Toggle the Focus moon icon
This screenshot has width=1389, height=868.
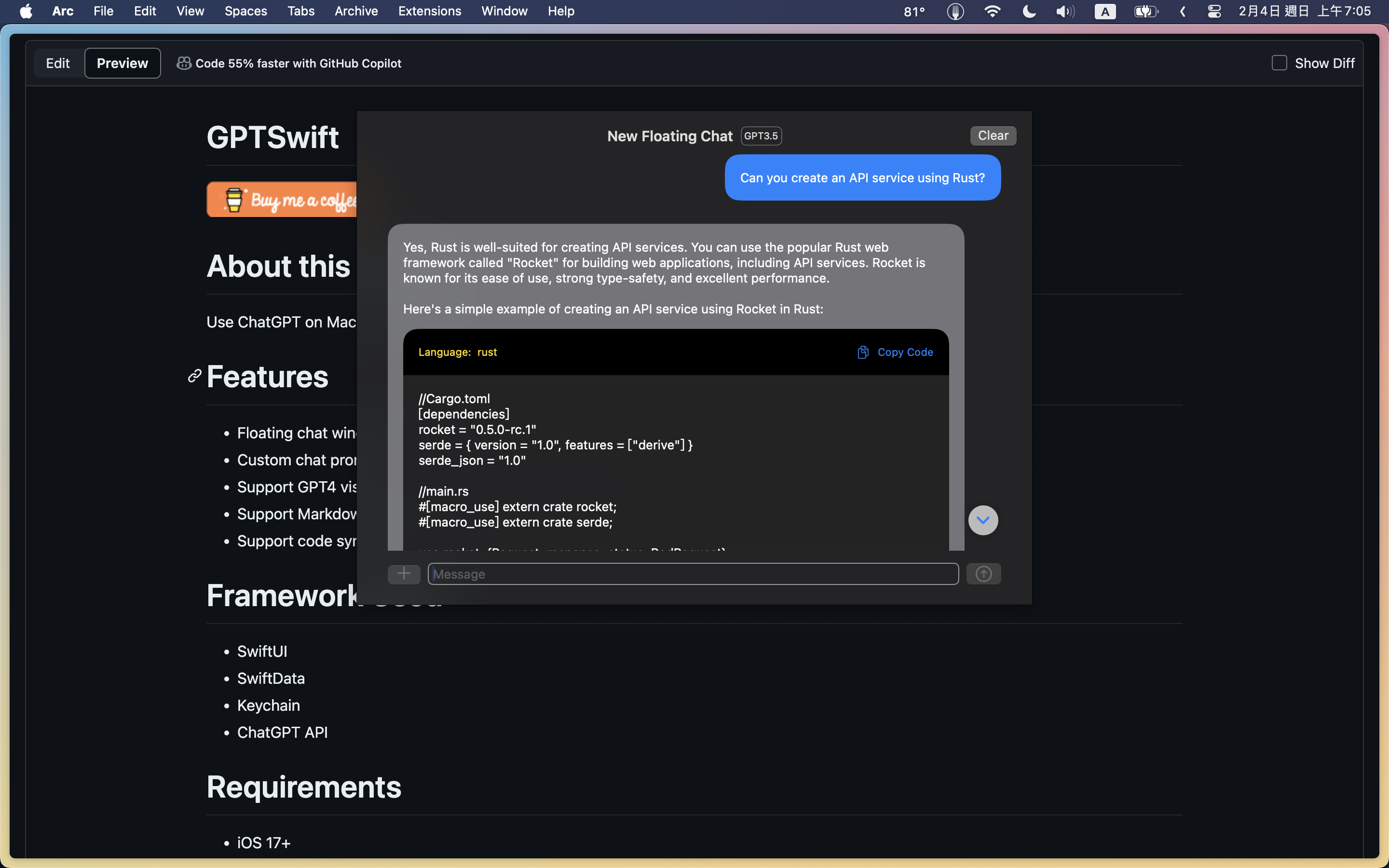1029,11
